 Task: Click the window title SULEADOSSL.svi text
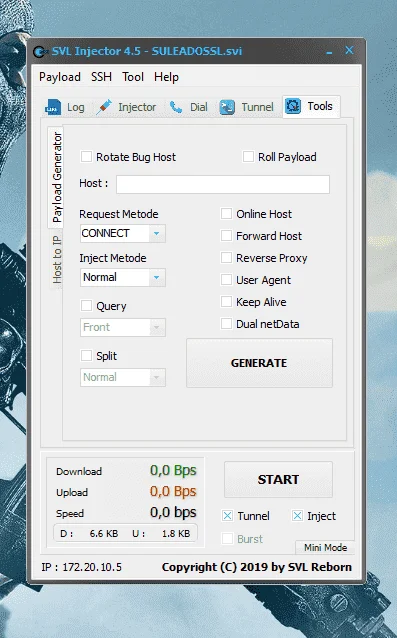[197, 51]
